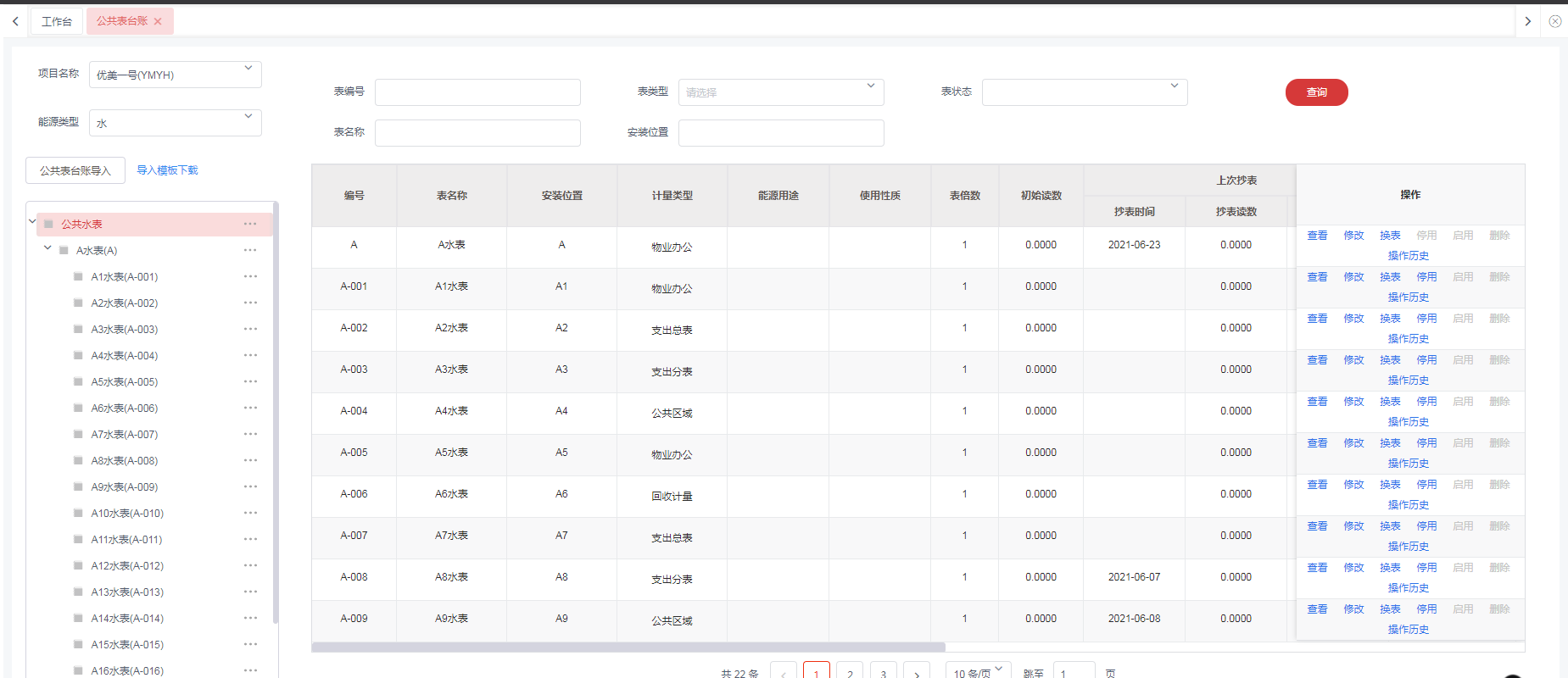Screen dimensions: 1568x678
Task: Click the folder icon of A水表(A)
Action: coord(64,251)
